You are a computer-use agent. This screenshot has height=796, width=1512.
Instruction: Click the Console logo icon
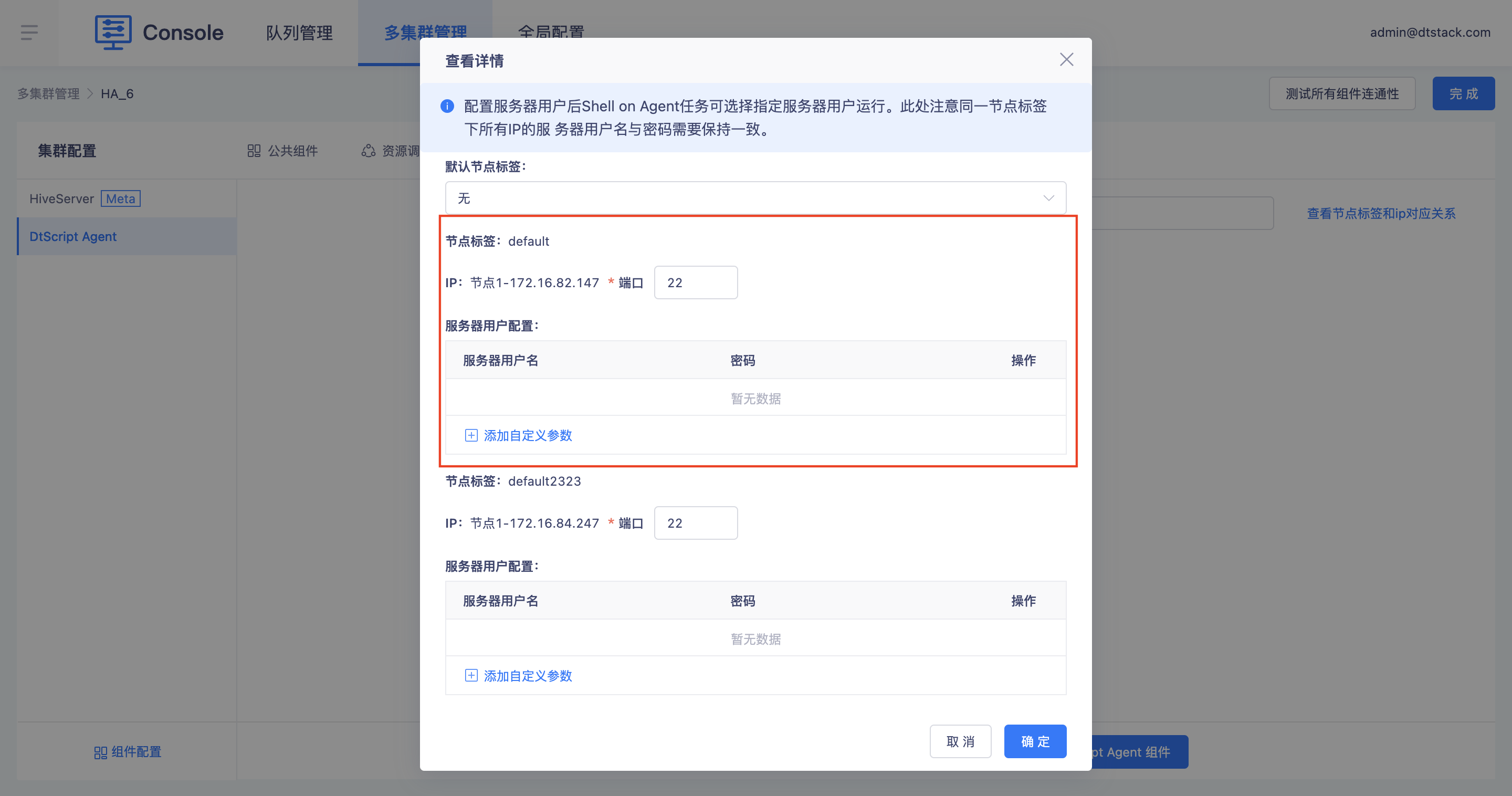click(x=113, y=32)
